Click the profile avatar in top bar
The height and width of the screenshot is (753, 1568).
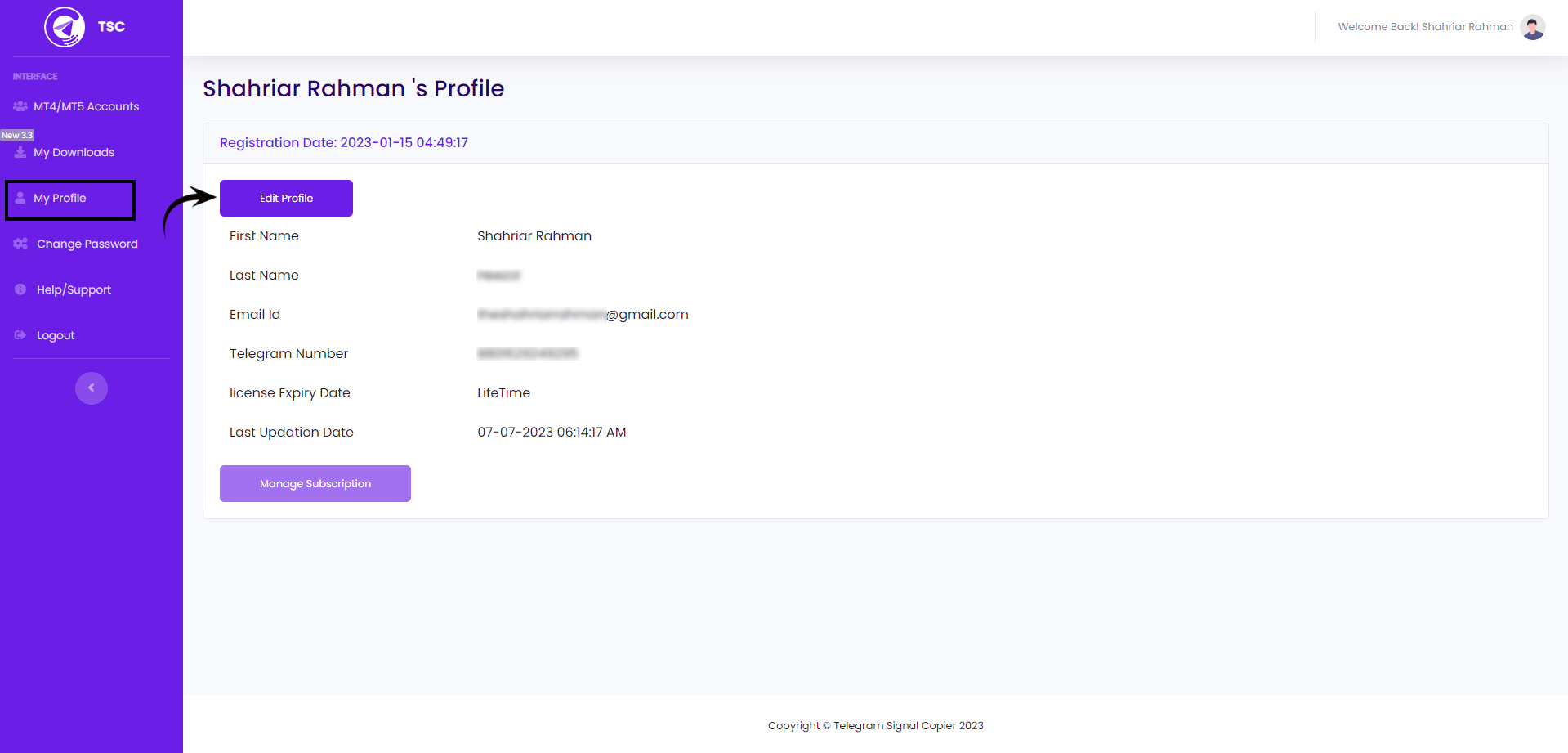coord(1532,26)
